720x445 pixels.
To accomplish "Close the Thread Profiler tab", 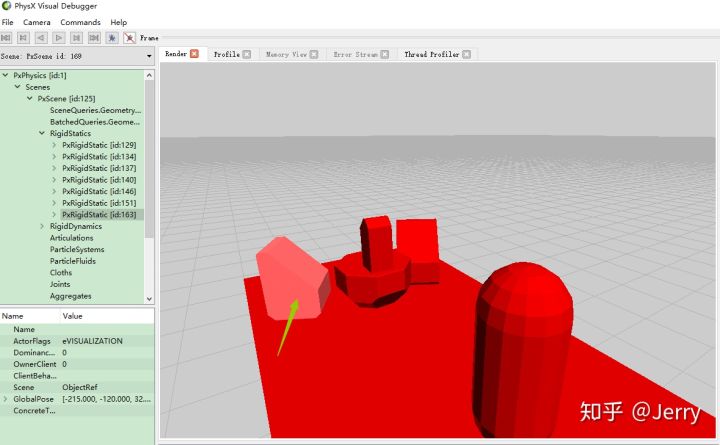I will pos(466,54).
